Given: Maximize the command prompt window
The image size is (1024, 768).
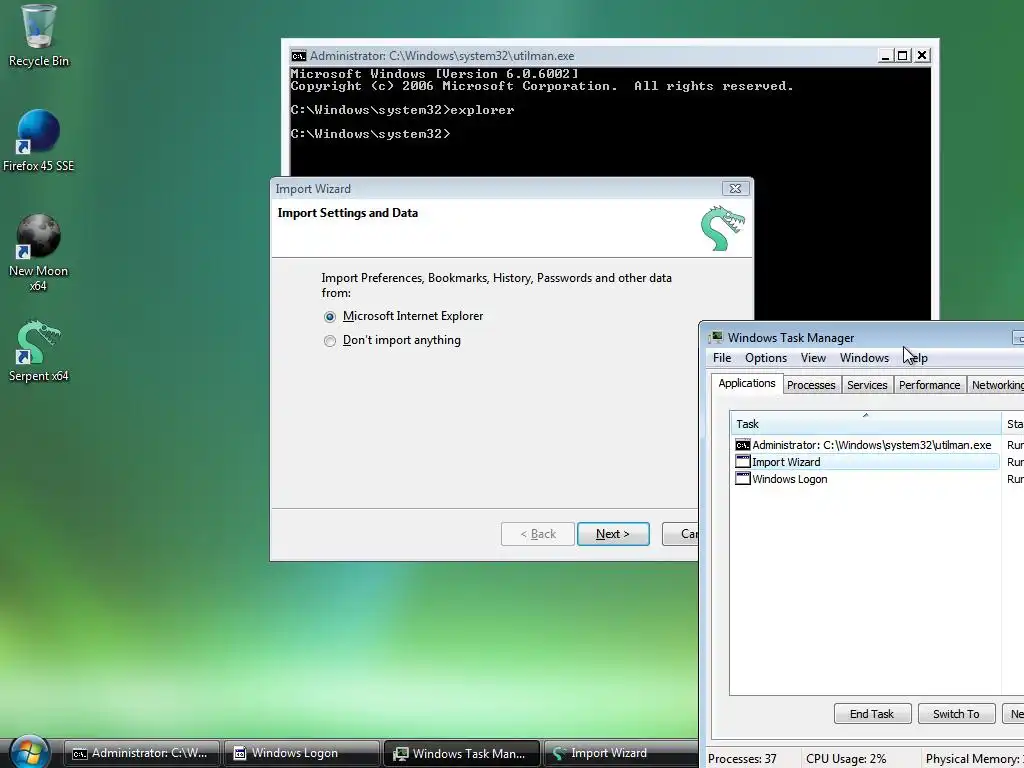Looking at the screenshot, I should (x=903, y=56).
